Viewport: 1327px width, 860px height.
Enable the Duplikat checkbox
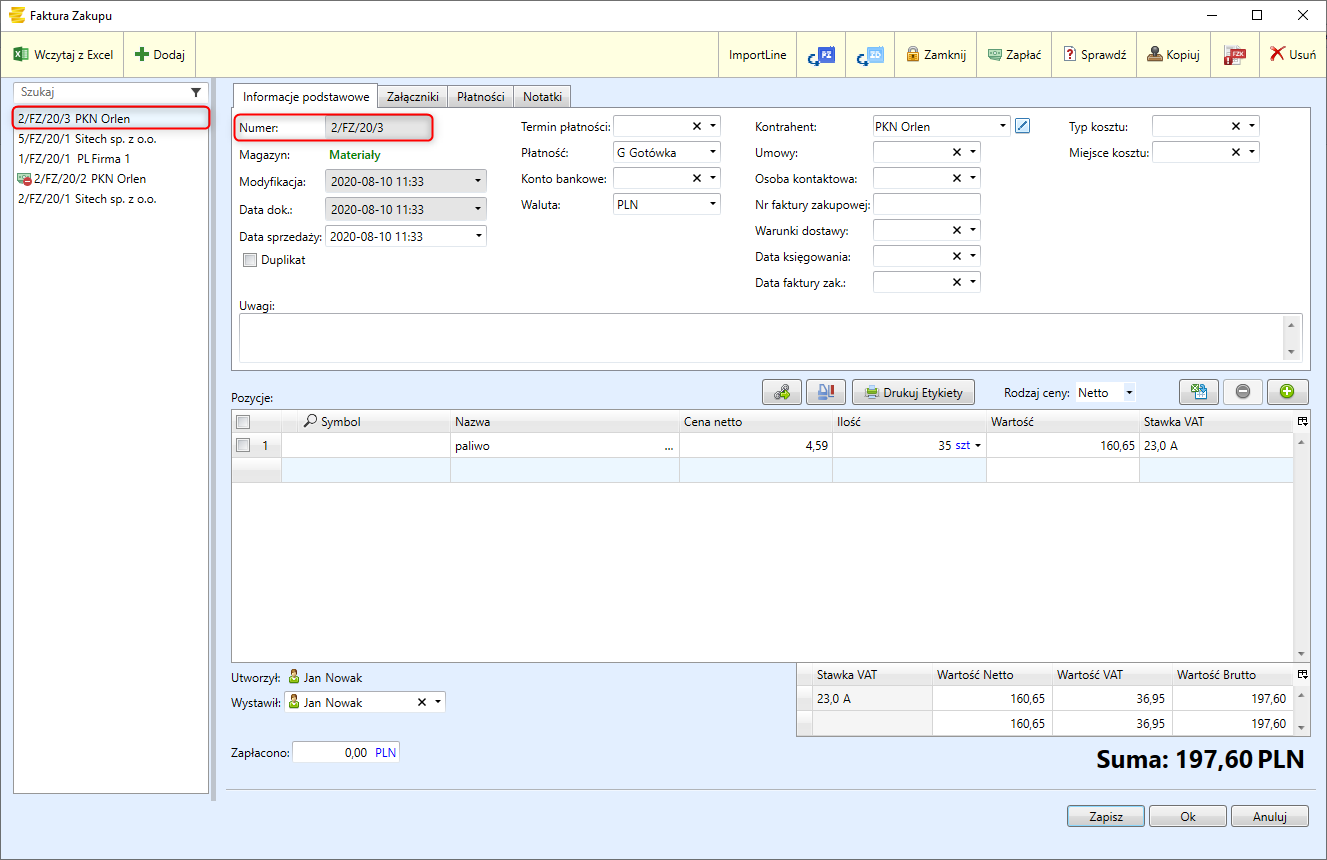coord(250,260)
